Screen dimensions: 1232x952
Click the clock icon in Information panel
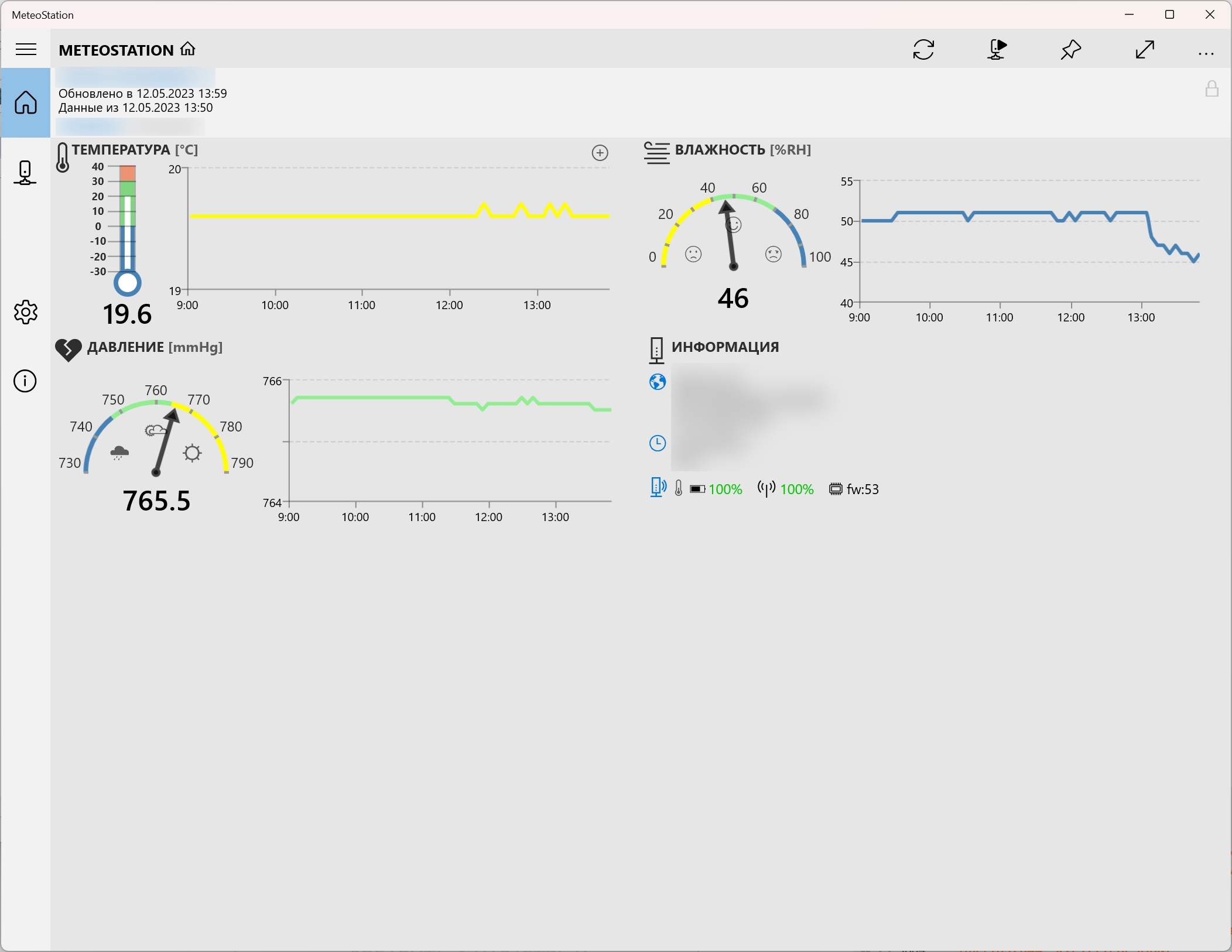658,443
